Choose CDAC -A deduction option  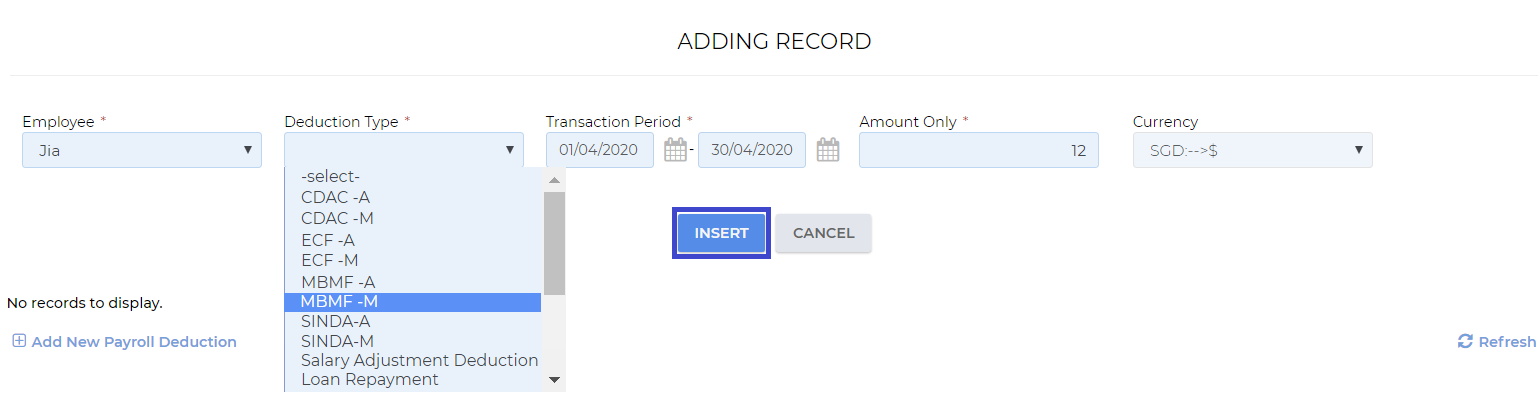[x=413, y=198]
